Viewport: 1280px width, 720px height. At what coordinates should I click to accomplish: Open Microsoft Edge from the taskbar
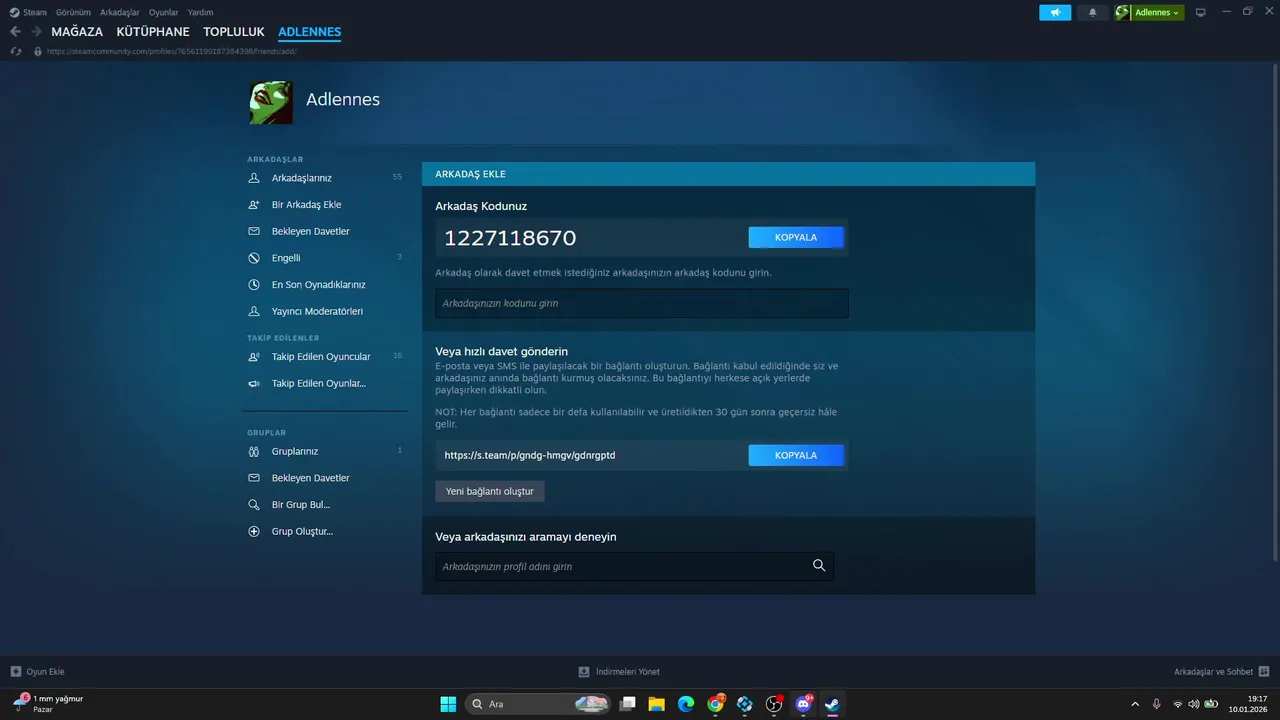pos(686,704)
